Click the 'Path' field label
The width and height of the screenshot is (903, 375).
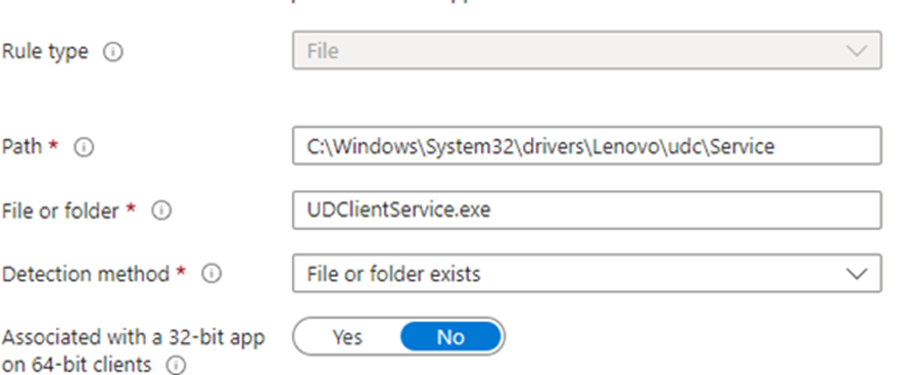(x=22, y=146)
